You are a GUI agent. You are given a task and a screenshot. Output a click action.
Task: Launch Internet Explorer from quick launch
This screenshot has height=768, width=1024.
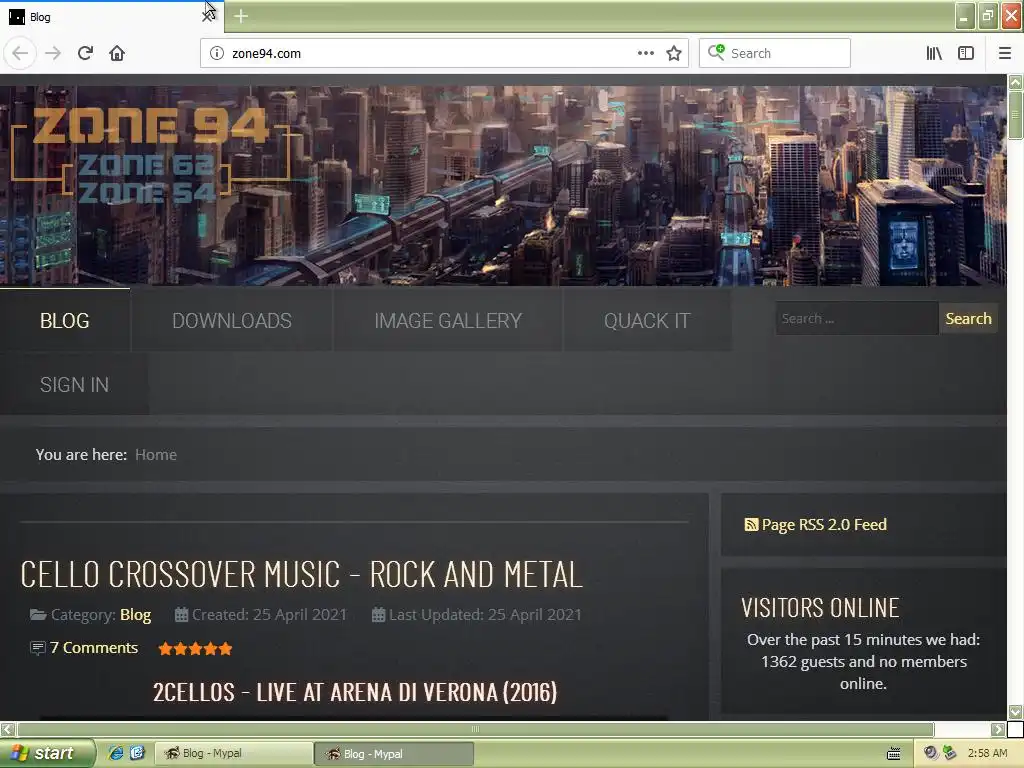tap(116, 753)
